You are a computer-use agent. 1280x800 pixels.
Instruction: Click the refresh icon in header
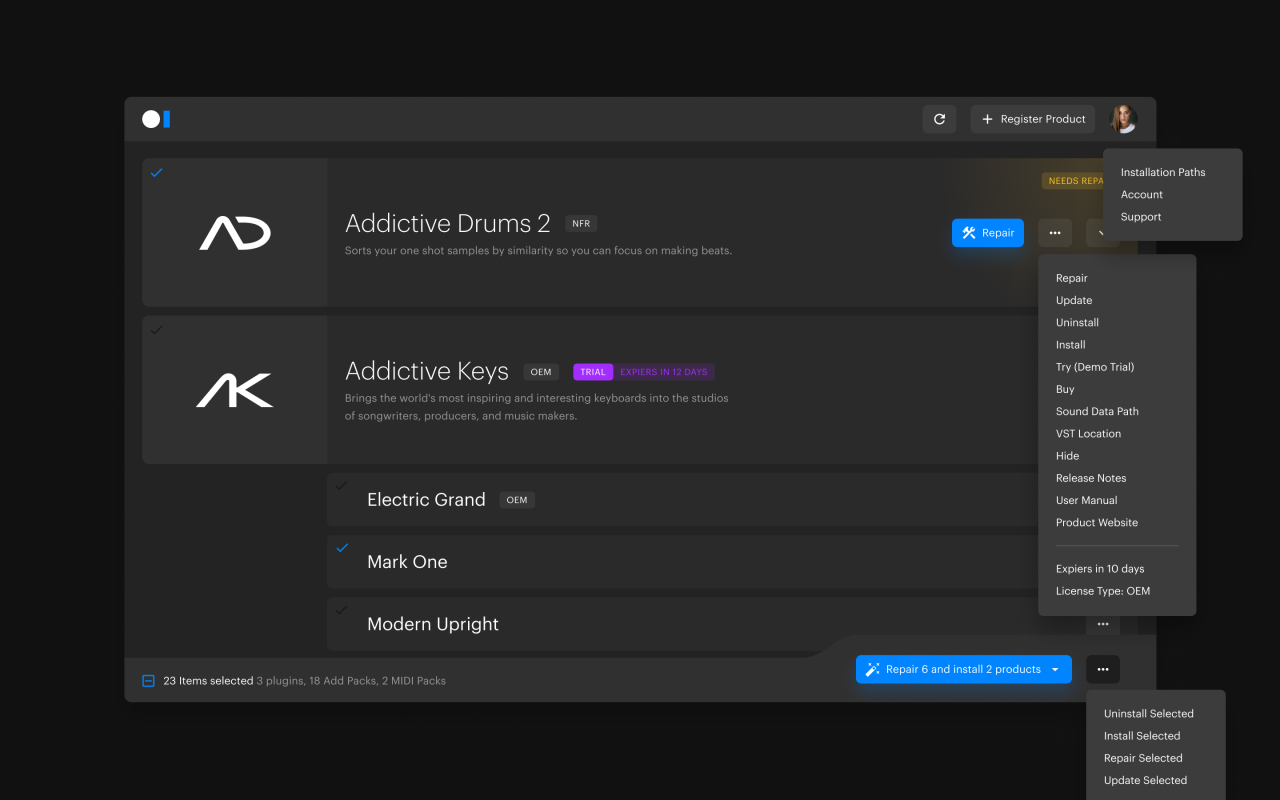tap(939, 119)
